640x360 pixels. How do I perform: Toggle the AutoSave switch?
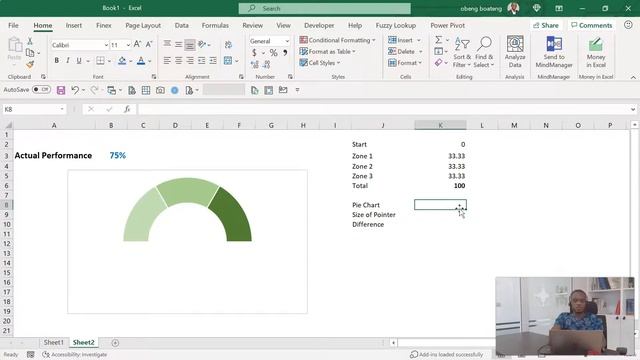tap(41, 89)
